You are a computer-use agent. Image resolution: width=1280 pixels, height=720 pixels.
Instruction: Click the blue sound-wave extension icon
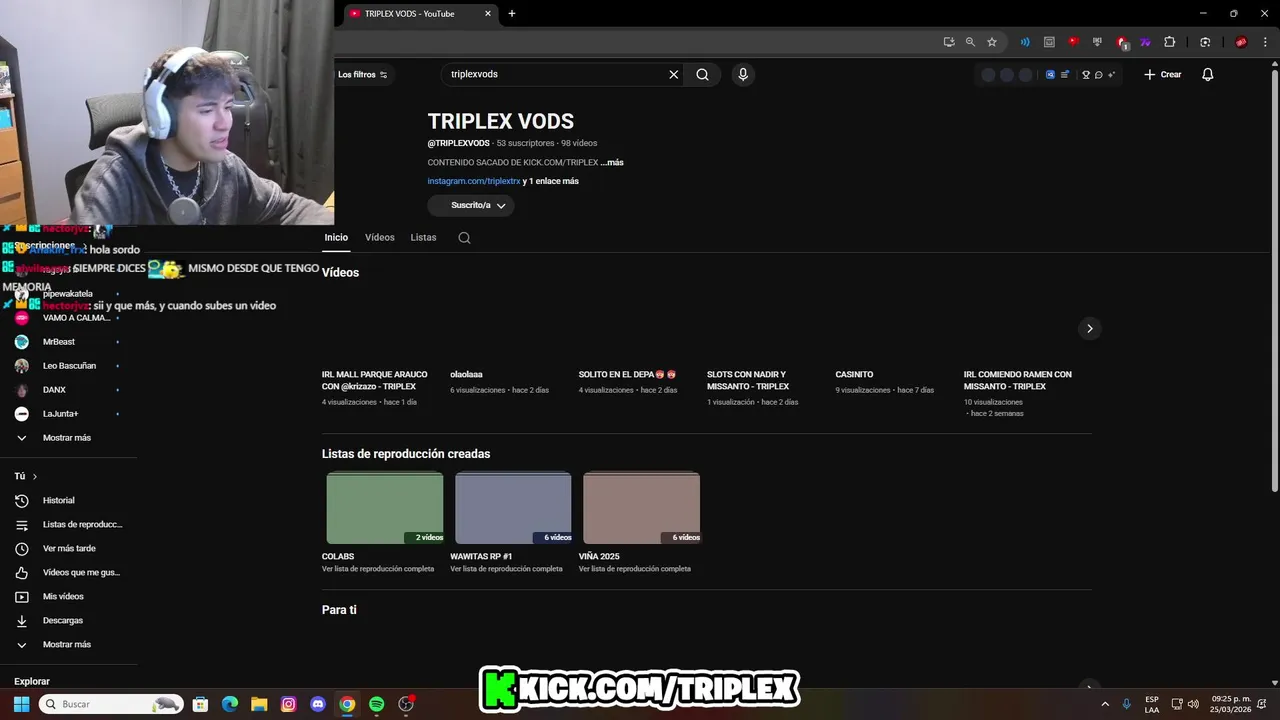tap(1025, 42)
